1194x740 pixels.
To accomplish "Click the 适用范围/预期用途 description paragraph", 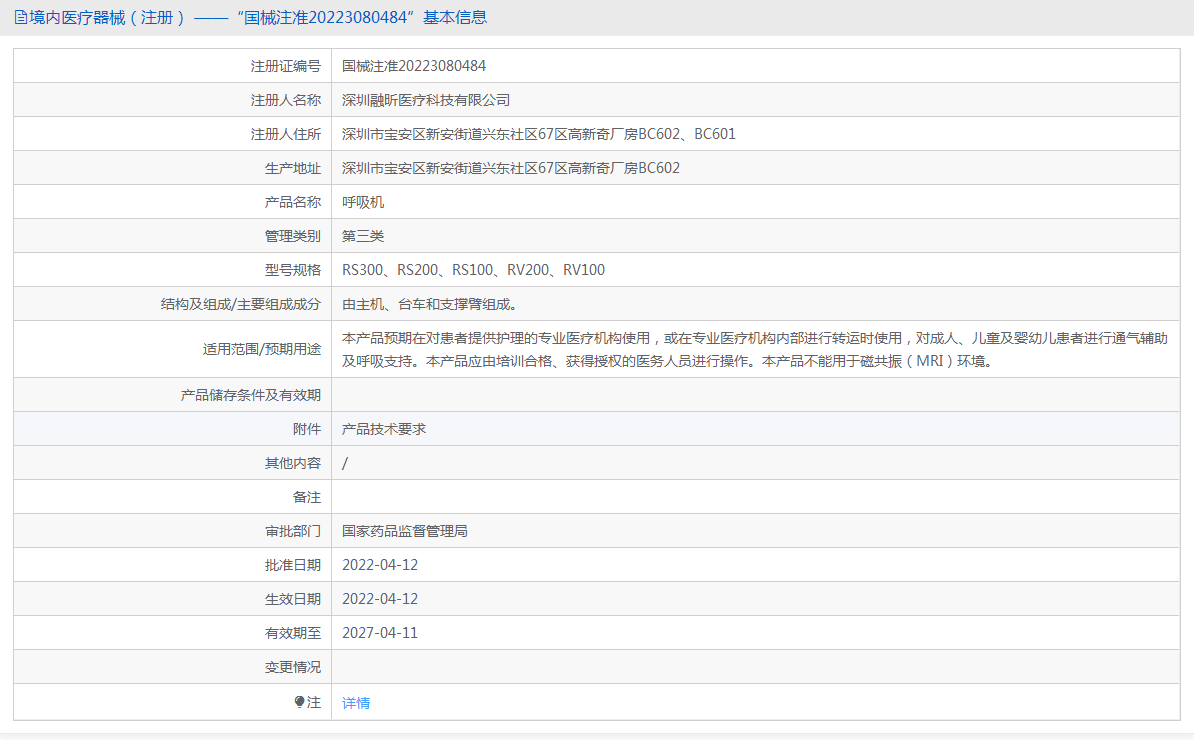I will click(x=754, y=349).
